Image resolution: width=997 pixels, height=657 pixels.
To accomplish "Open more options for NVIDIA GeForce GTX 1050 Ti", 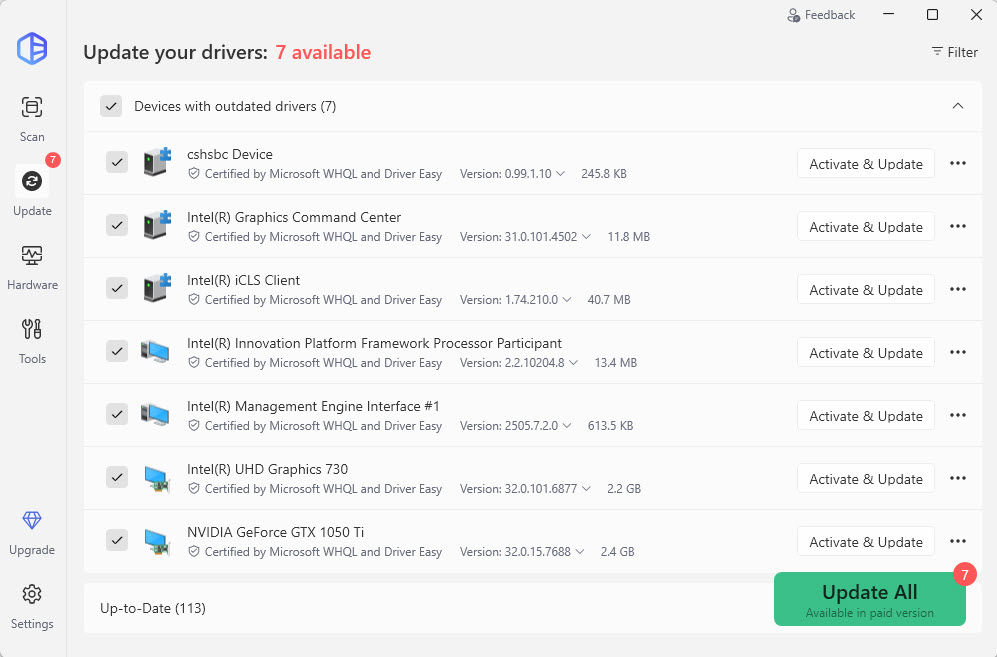I will pos(957,542).
